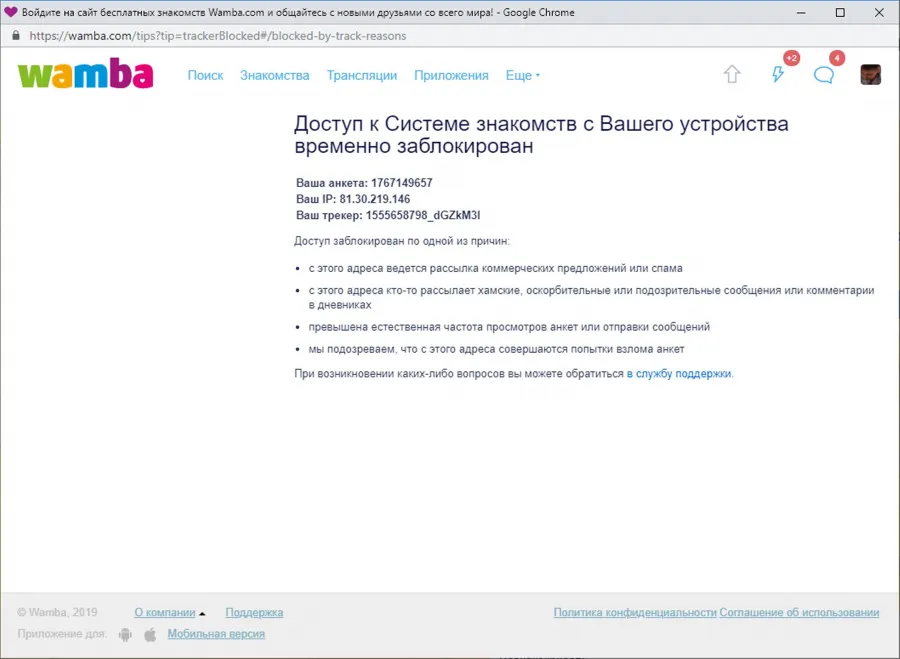Click the Wamba logo
Screen dimensions: 900x659
tap(86, 73)
